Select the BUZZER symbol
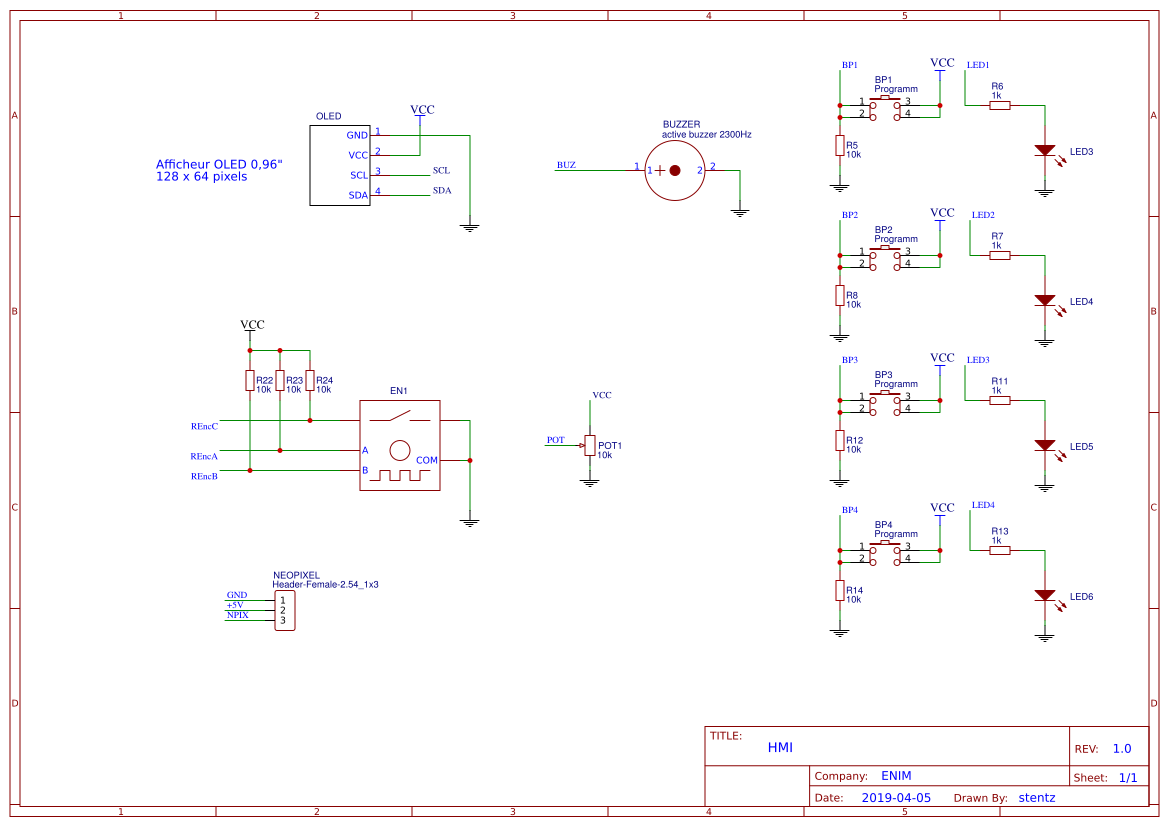1169x827 pixels. coord(675,169)
